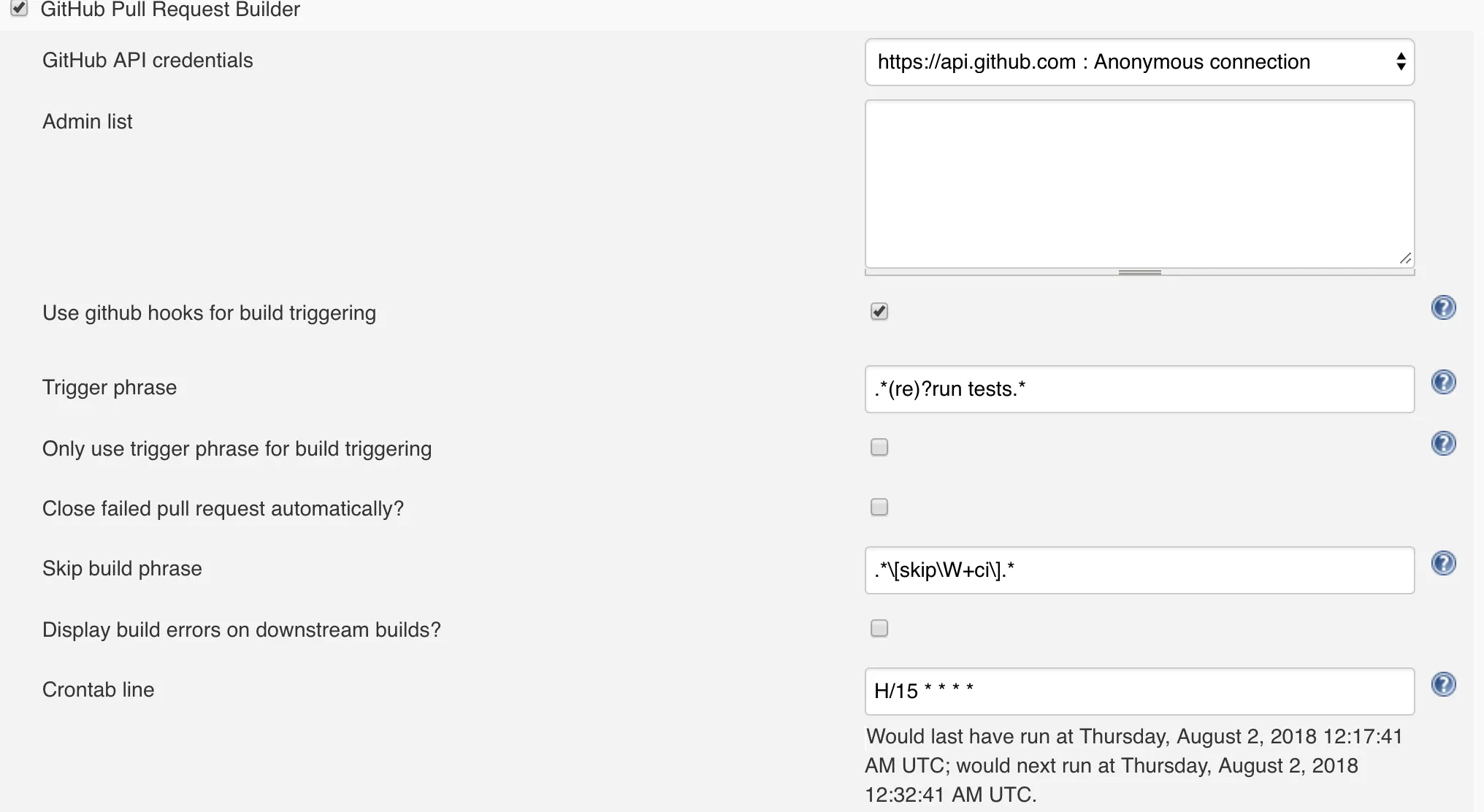Click the Admin list bottom resize bar
Screen dimensions: 1484x812
(1139, 272)
